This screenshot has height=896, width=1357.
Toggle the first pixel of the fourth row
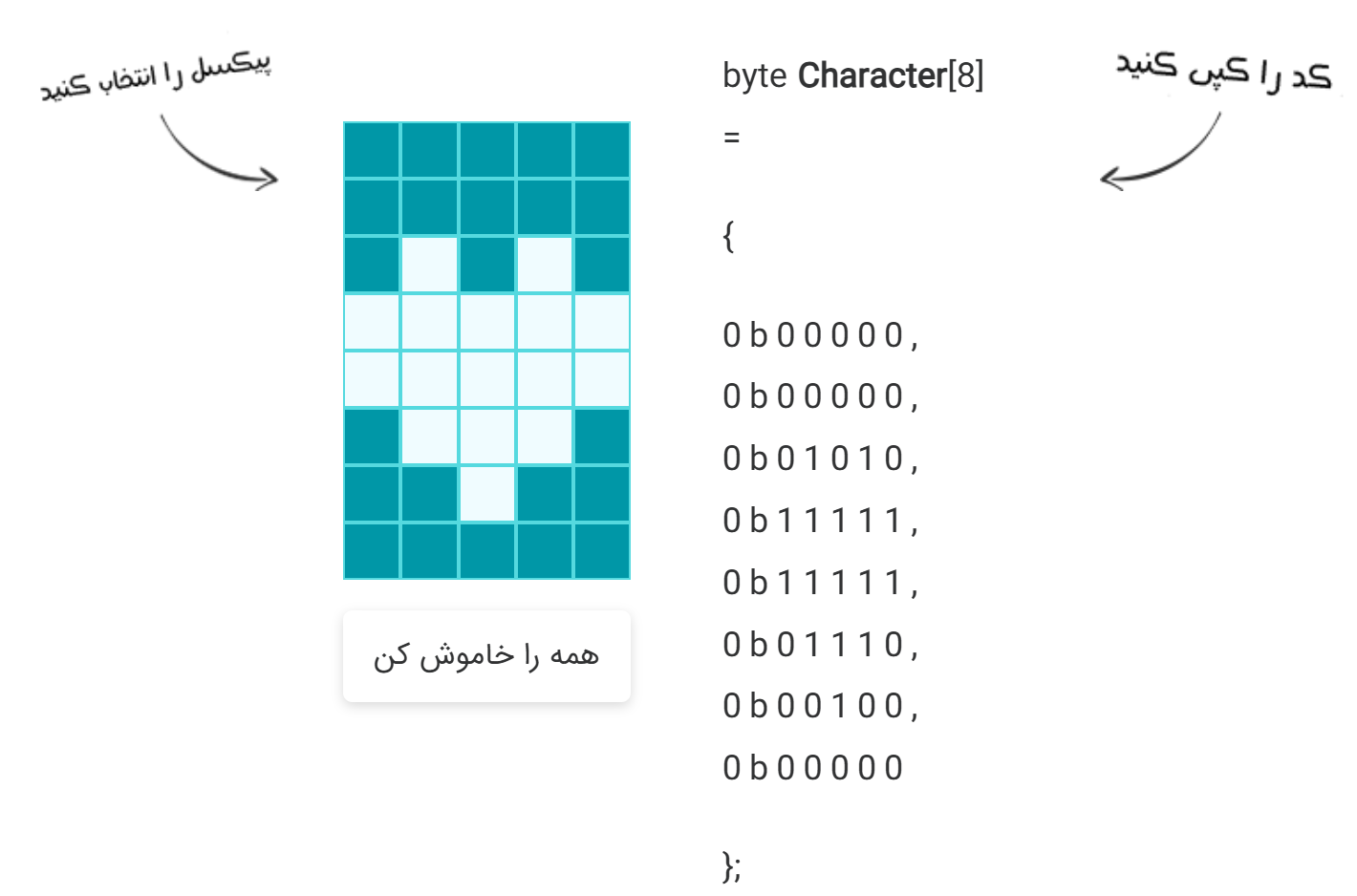point(372,322)
